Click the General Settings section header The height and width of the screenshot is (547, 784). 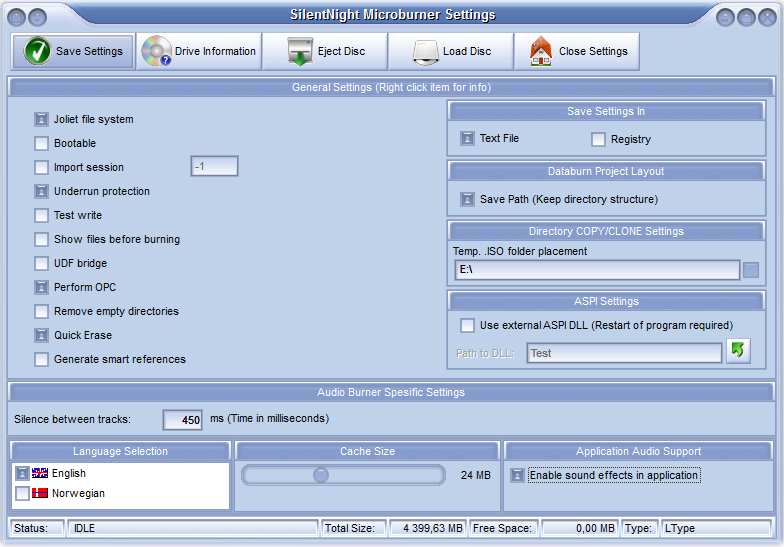(392, 87)
